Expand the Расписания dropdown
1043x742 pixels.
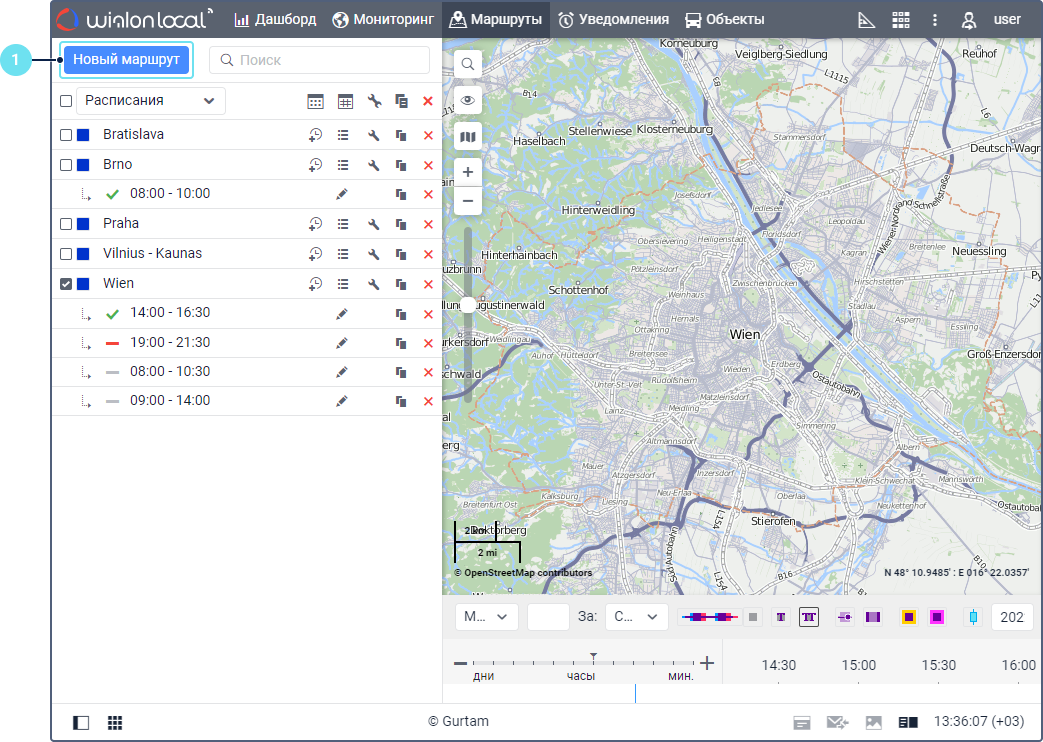coord(151,101)
